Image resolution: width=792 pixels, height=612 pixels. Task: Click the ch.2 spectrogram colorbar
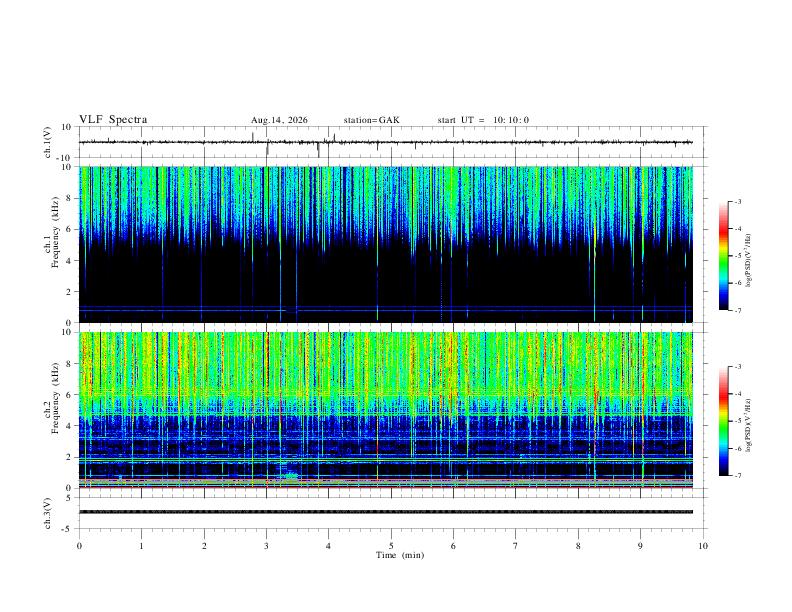[723, 421]
